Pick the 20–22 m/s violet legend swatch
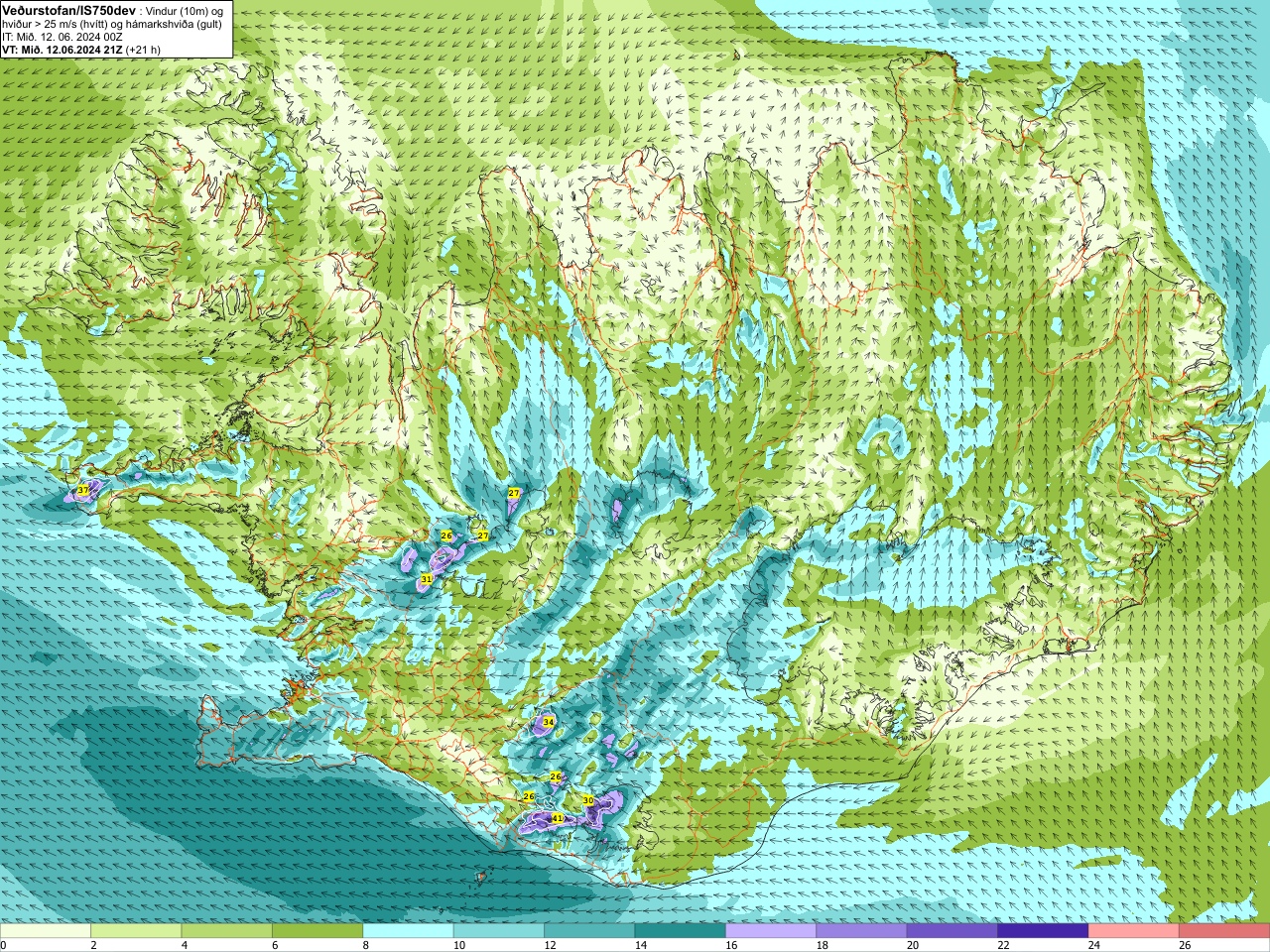This screenshot has height=952, width=1270. [x=952, y=931]
